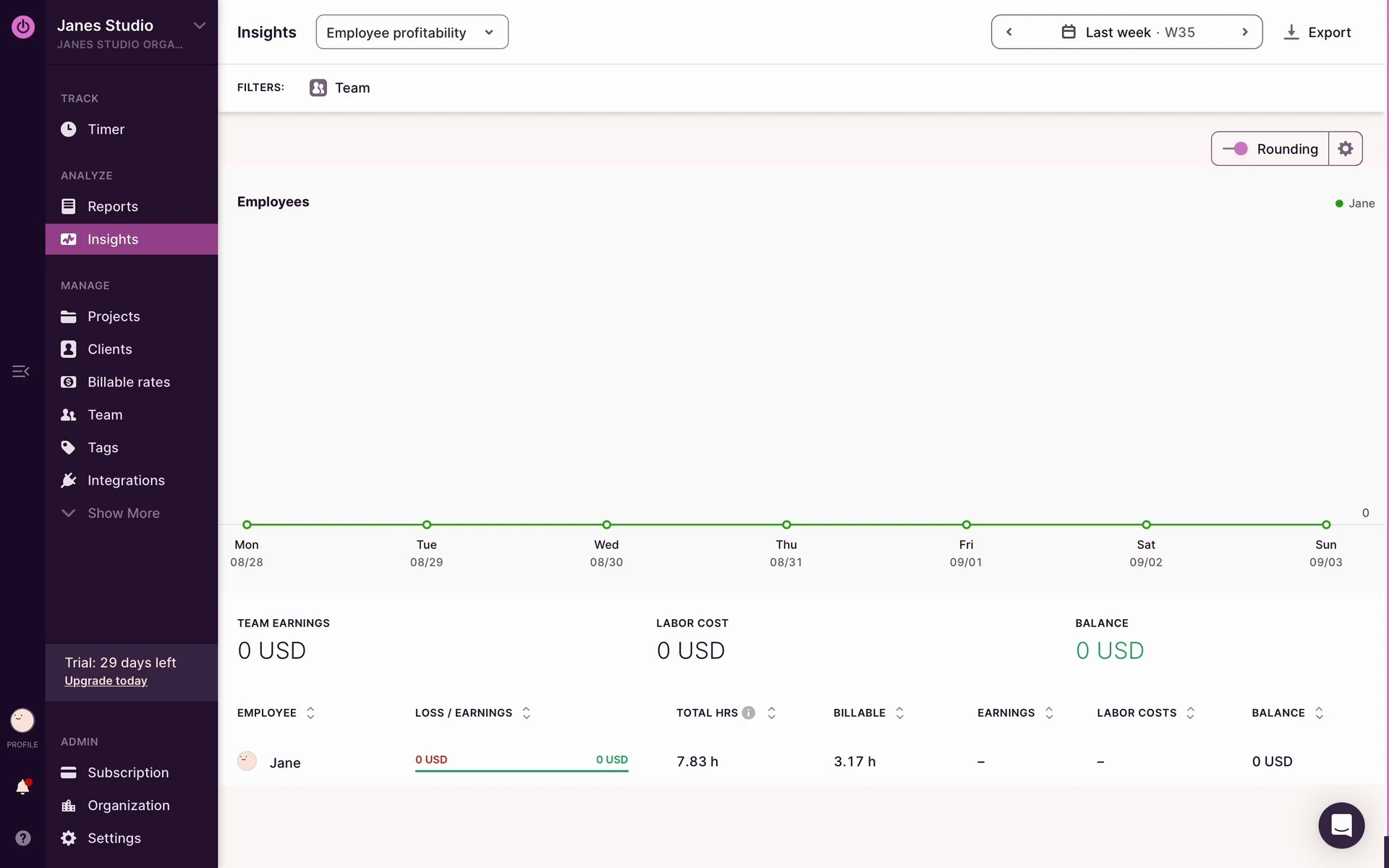The image size is (1389, 868).
Task: Collapse the sidebar menu icon
Action: (20, 371)
